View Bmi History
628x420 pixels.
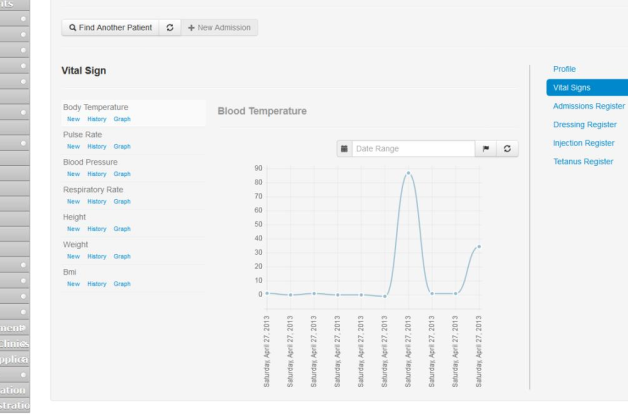97,284
